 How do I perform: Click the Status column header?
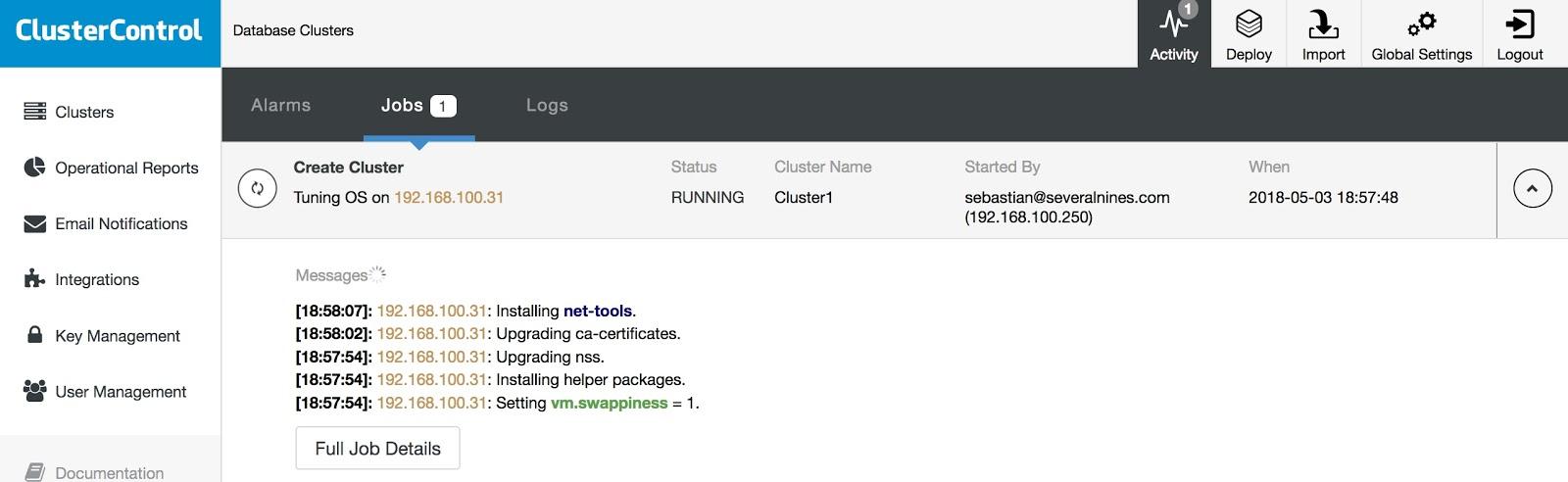pos(694,167)
